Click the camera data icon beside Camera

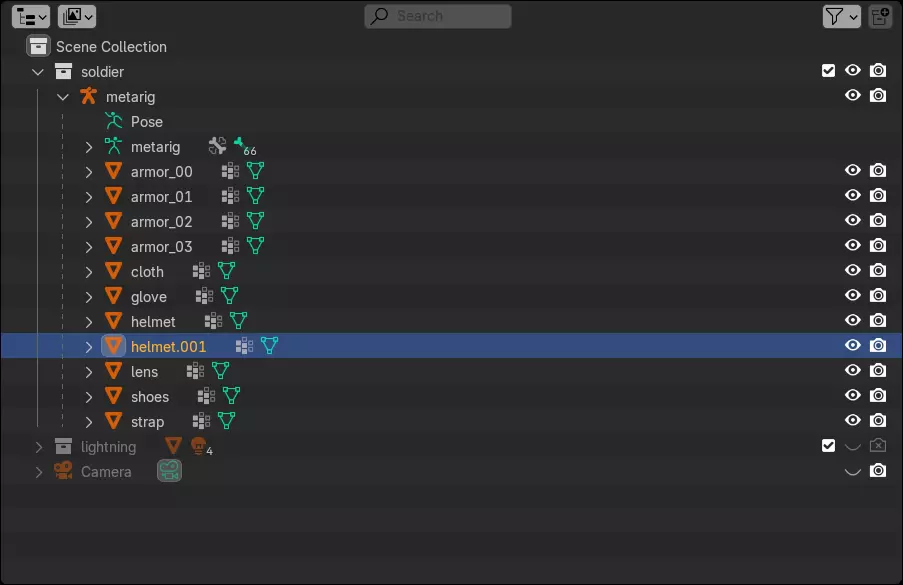point(169,472)
